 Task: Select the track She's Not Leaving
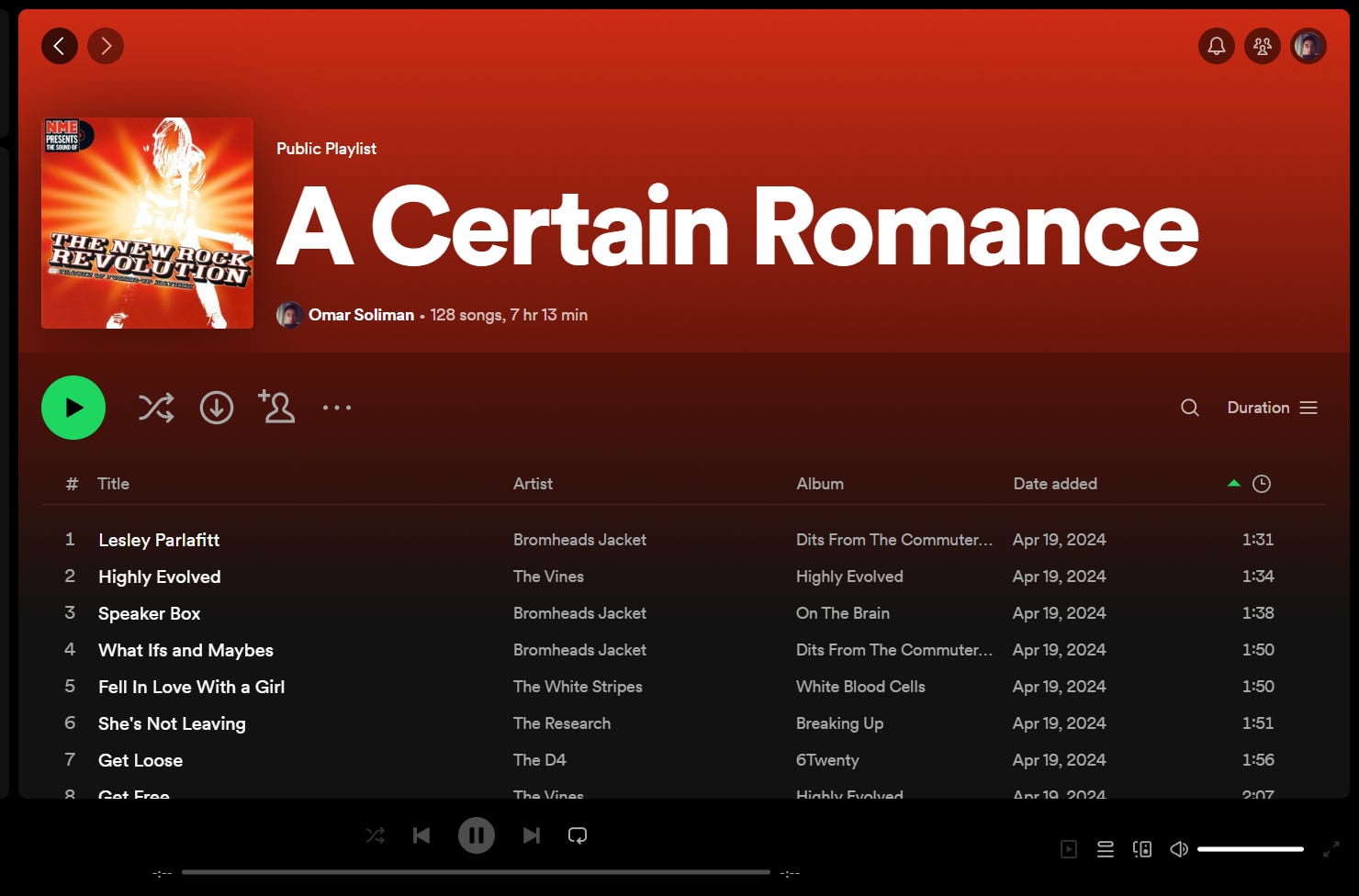pos(172,723)
